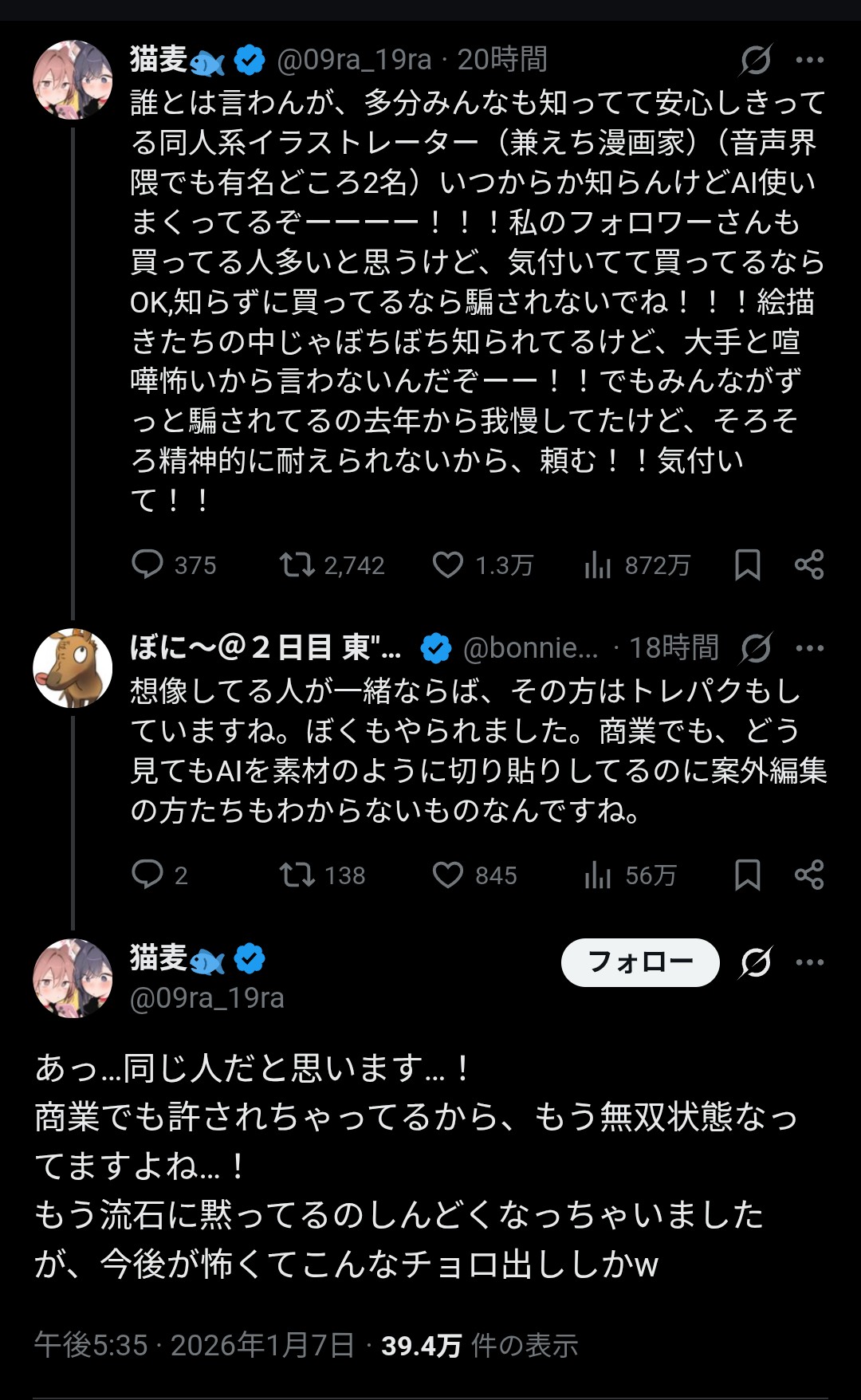Like the tweet with 1.3万 likes

448,564
